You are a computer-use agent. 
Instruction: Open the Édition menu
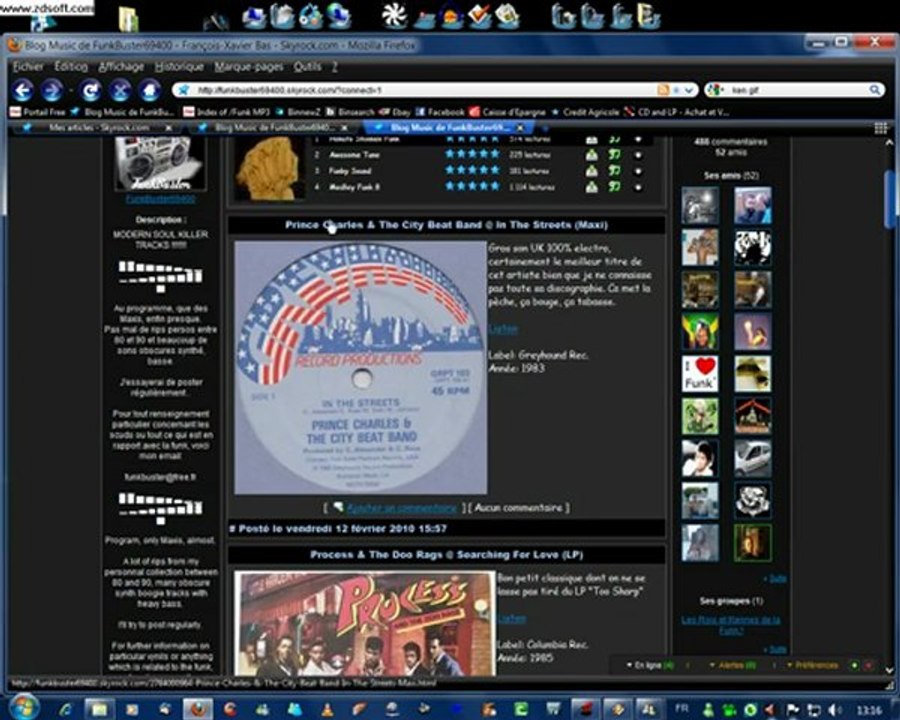pos(71,67)
